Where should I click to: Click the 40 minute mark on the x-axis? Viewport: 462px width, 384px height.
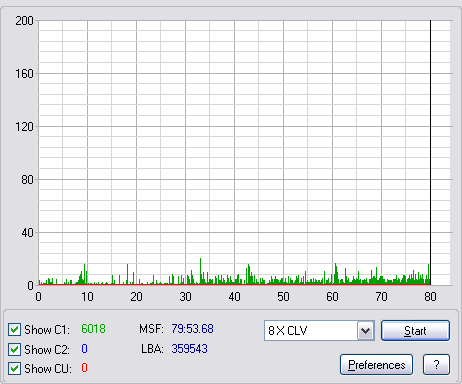click(x=234, y=296)
